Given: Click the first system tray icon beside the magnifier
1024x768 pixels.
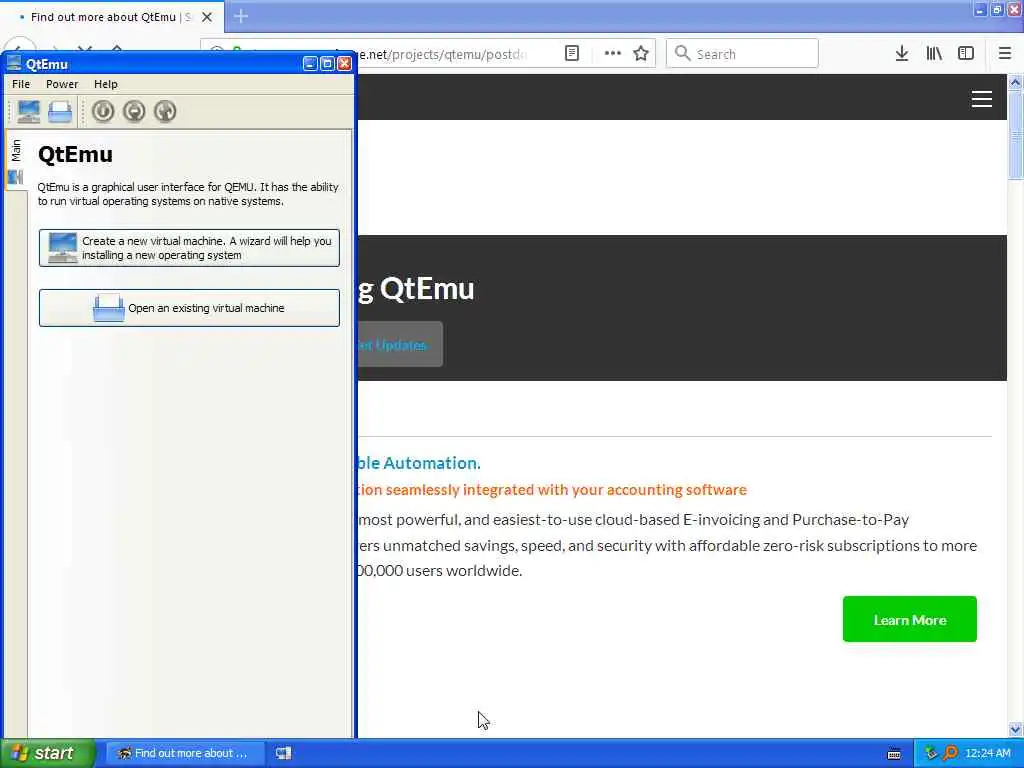Looking at the screenshot, I should click(931, 754).
